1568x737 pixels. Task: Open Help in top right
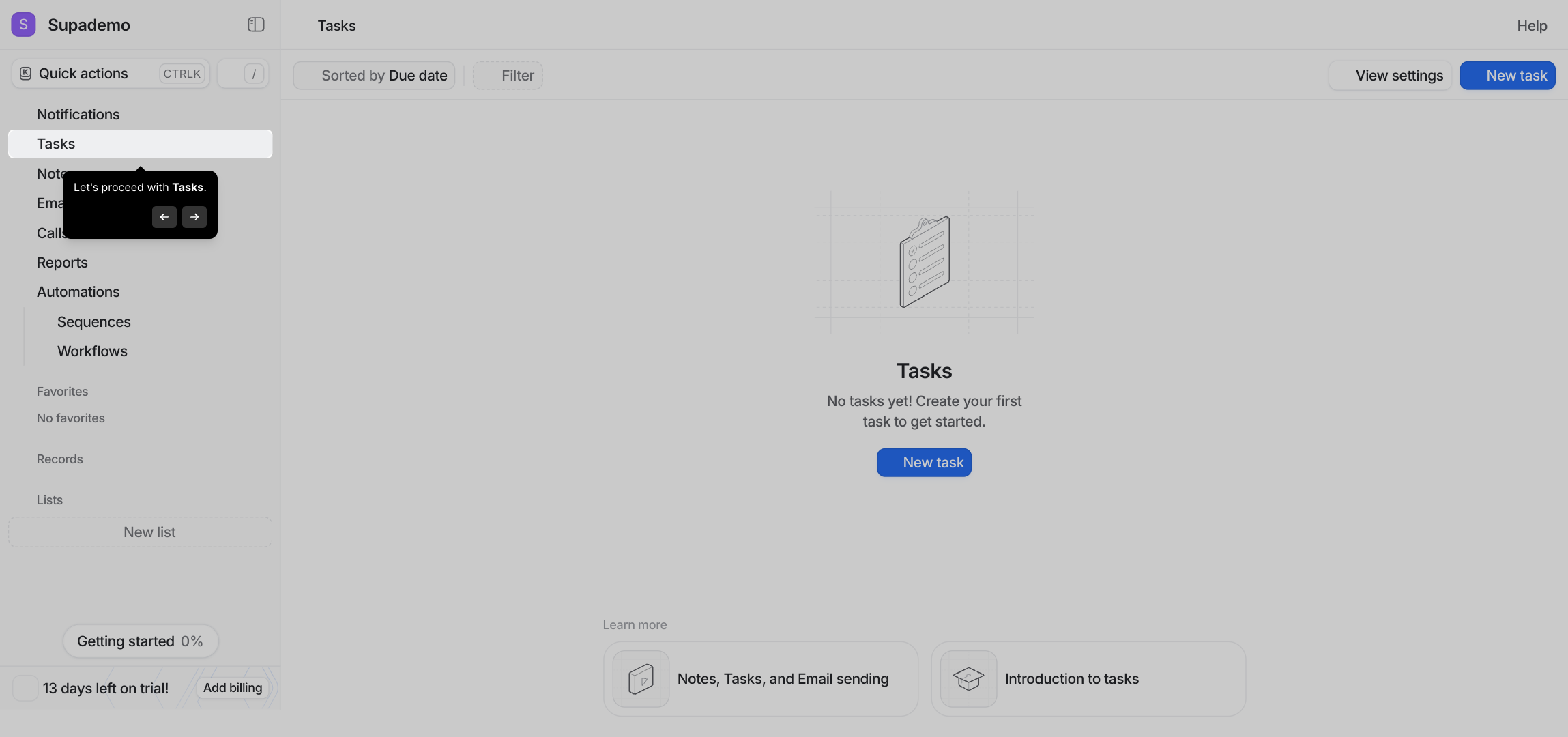[x=1532, y=26]
